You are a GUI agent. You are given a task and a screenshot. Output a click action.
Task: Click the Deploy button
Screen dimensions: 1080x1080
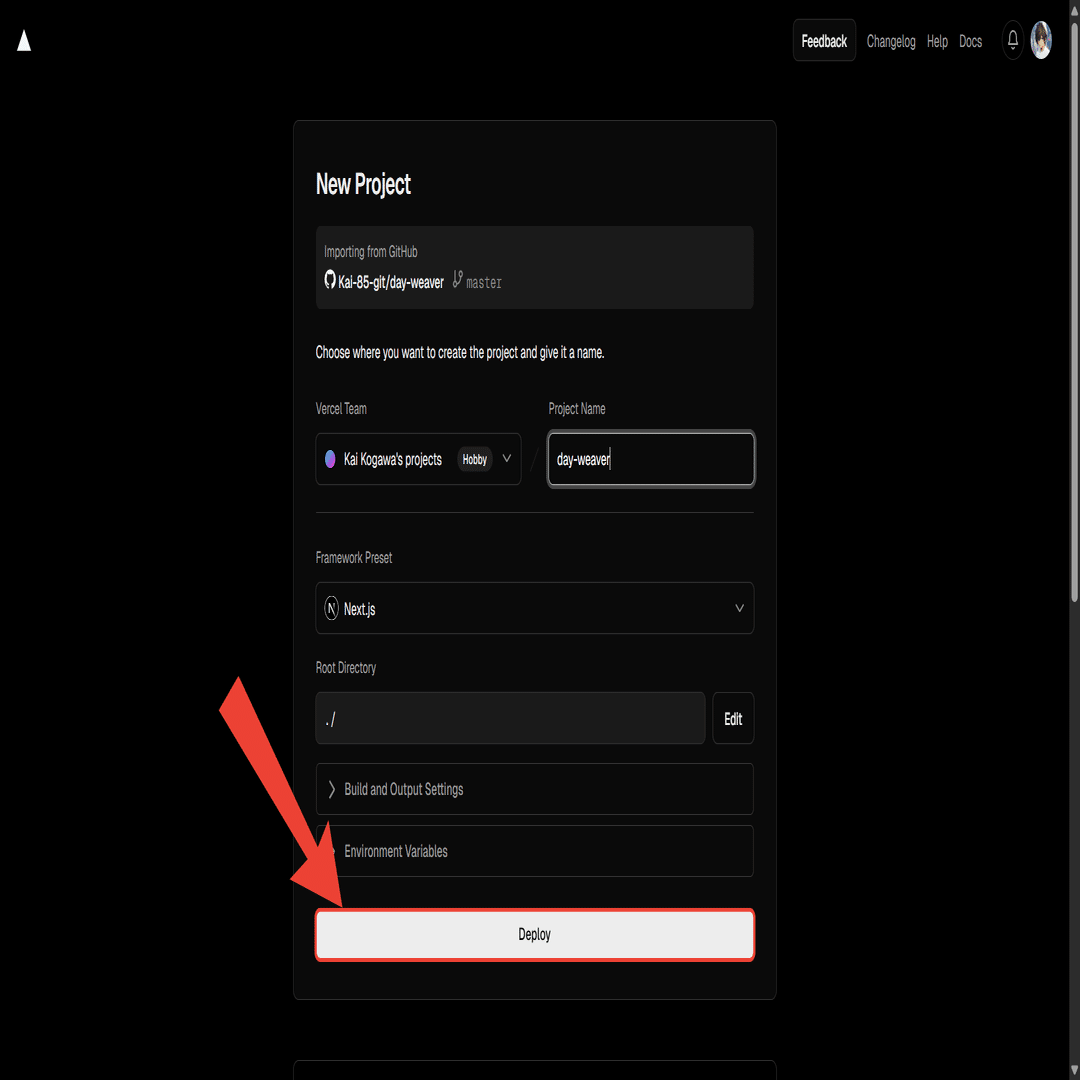(x=534, y=935)
